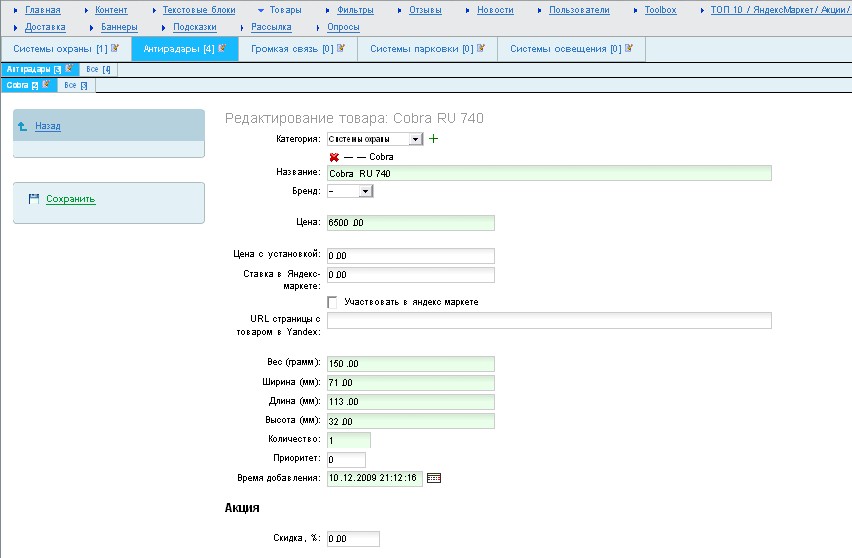
Task: Click the Количество field
Action: (x=349, y=440)
